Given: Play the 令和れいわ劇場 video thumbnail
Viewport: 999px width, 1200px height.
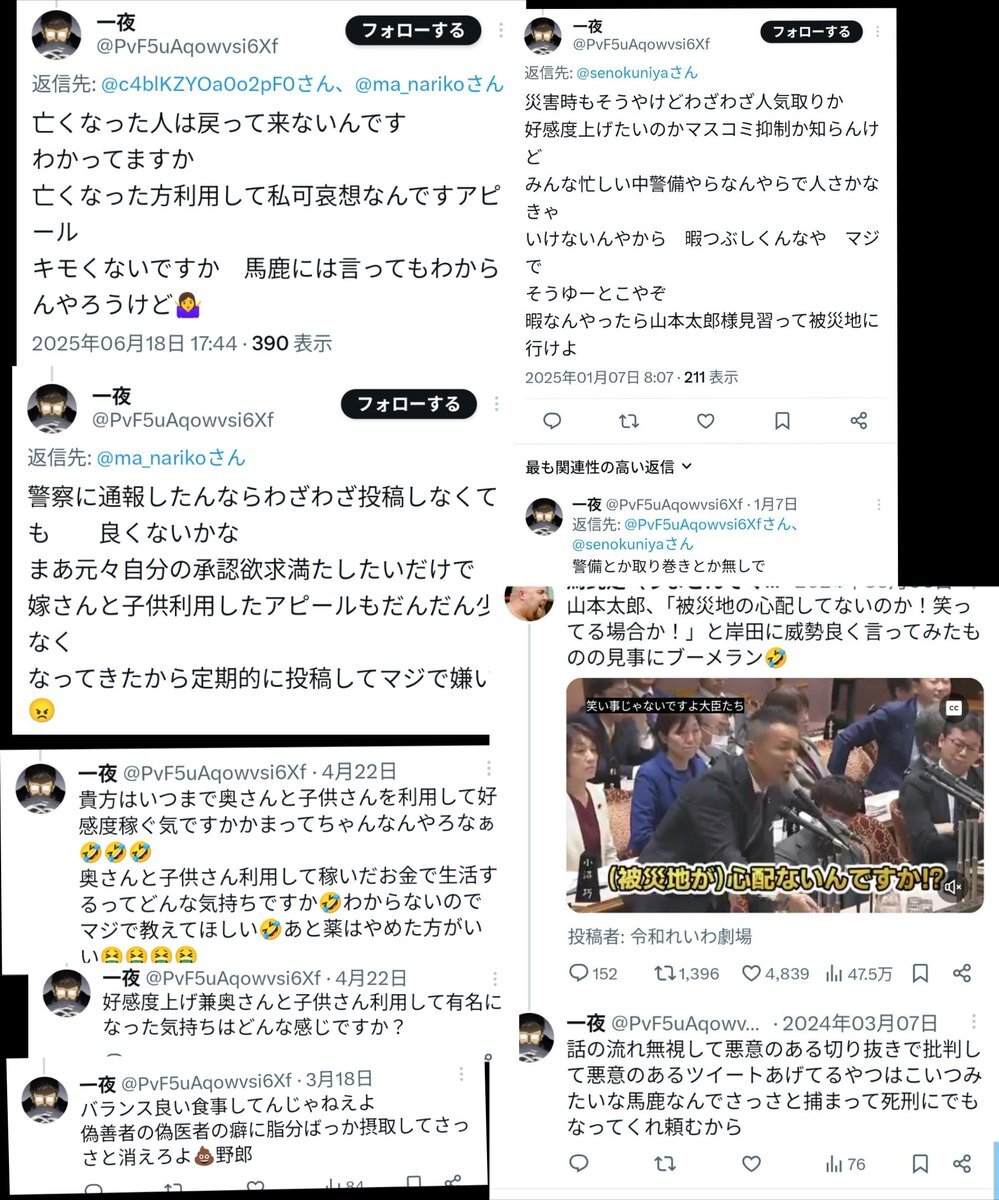Looking at the screenshot, I should (774, 795).
